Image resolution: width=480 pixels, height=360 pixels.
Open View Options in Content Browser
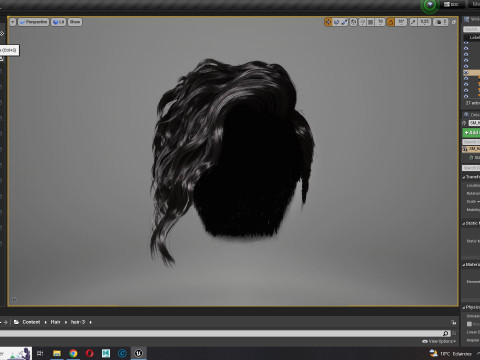439,341
